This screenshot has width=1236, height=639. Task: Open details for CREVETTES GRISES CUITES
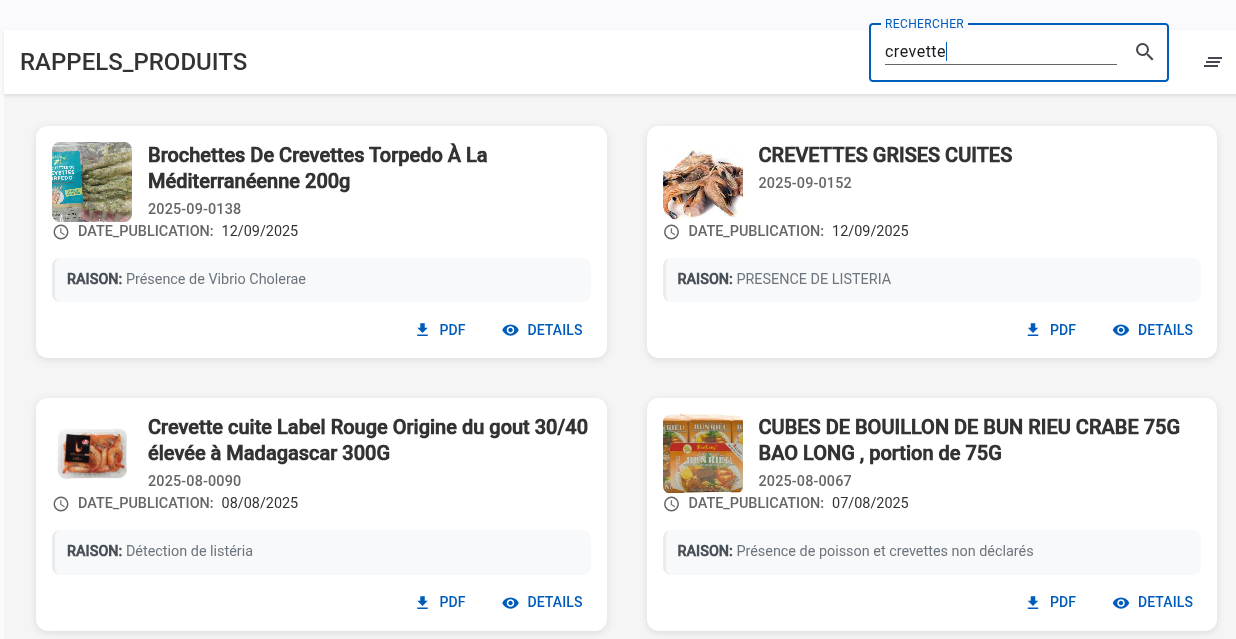click(1153, 330)
